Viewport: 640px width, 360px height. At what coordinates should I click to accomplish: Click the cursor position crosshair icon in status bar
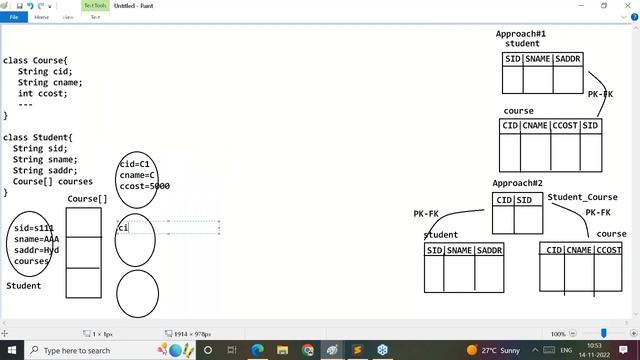click(x=4, y=333)
